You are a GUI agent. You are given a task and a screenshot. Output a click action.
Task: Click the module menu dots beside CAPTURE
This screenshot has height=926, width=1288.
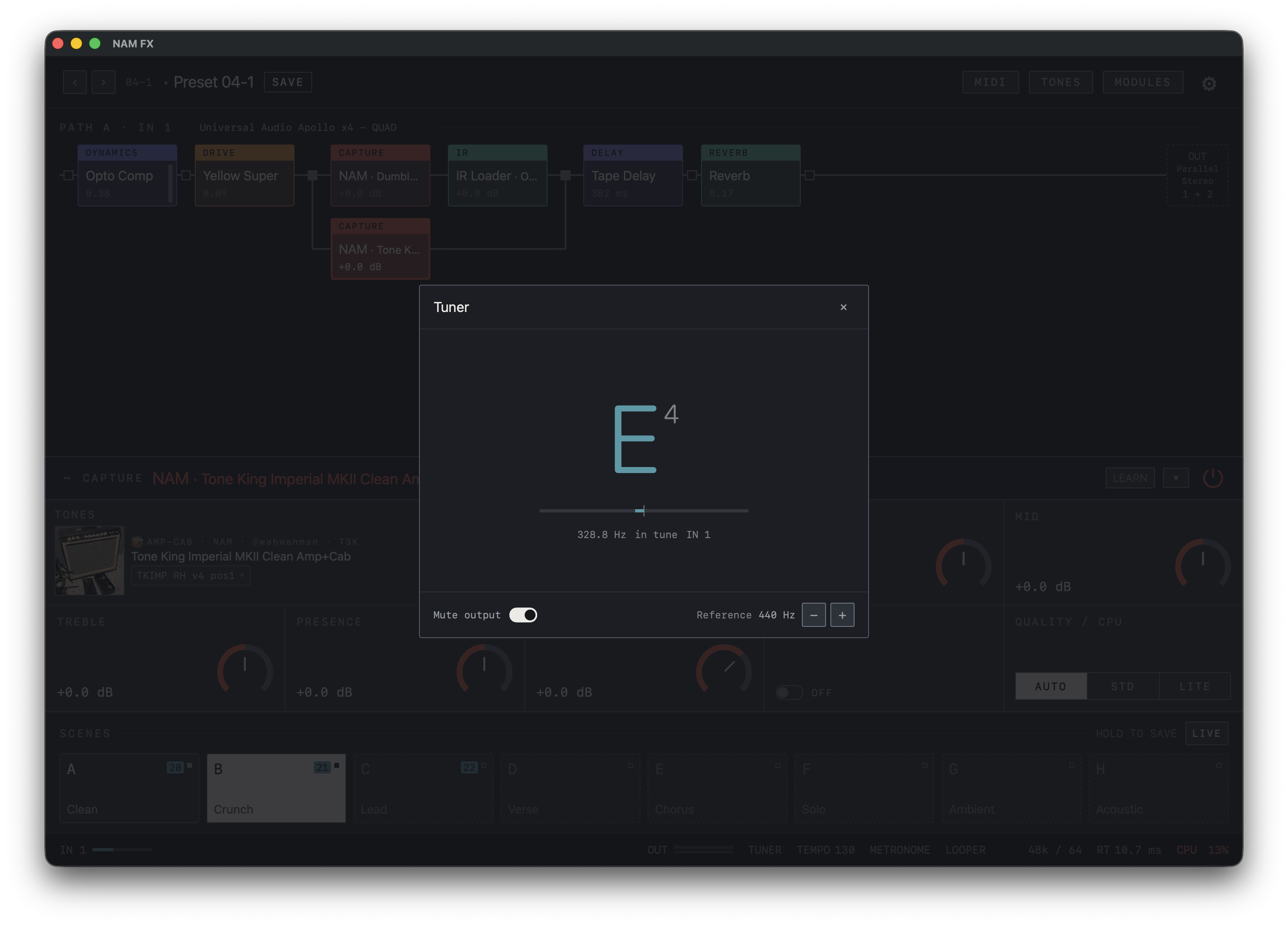click(67, 478)
